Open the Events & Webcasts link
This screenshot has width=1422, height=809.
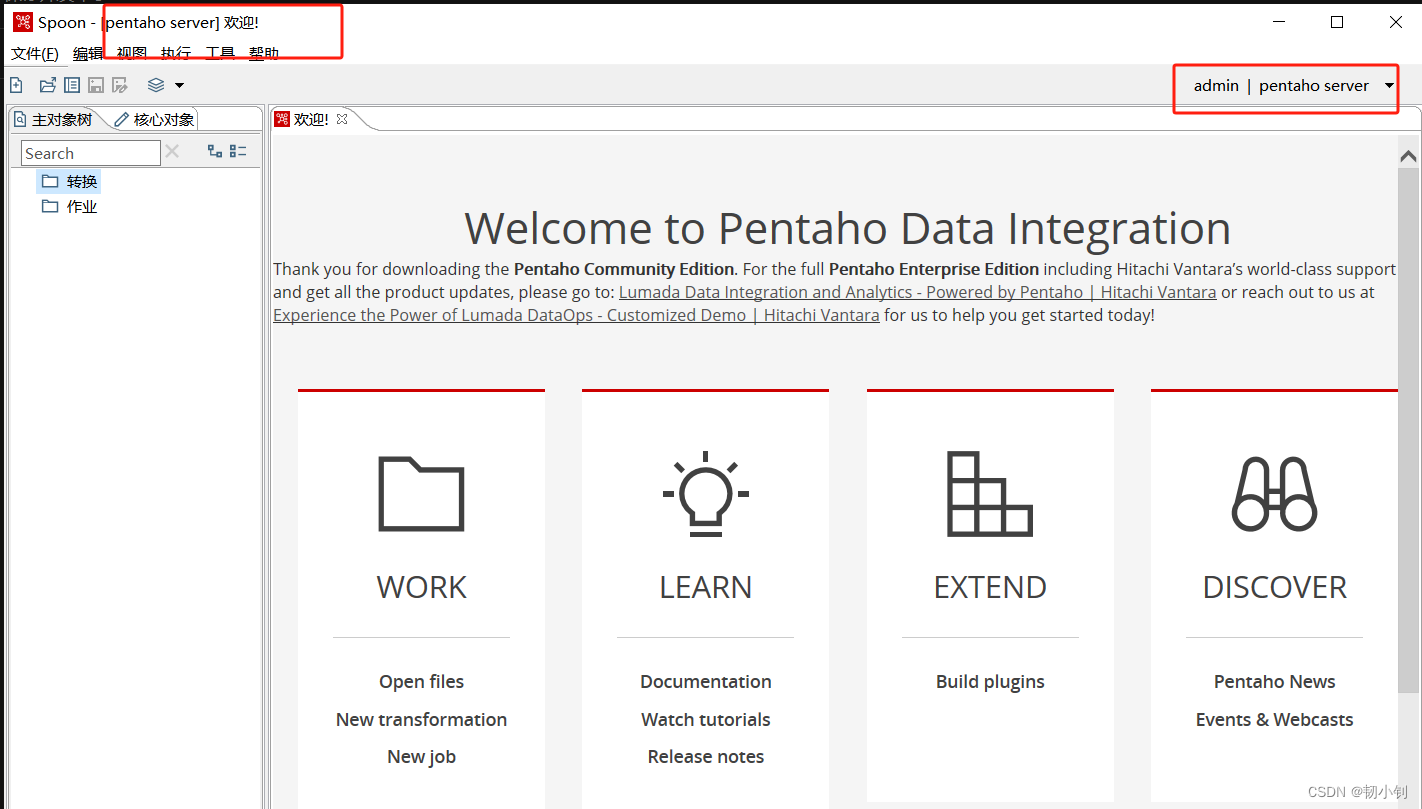point(1274,719)
